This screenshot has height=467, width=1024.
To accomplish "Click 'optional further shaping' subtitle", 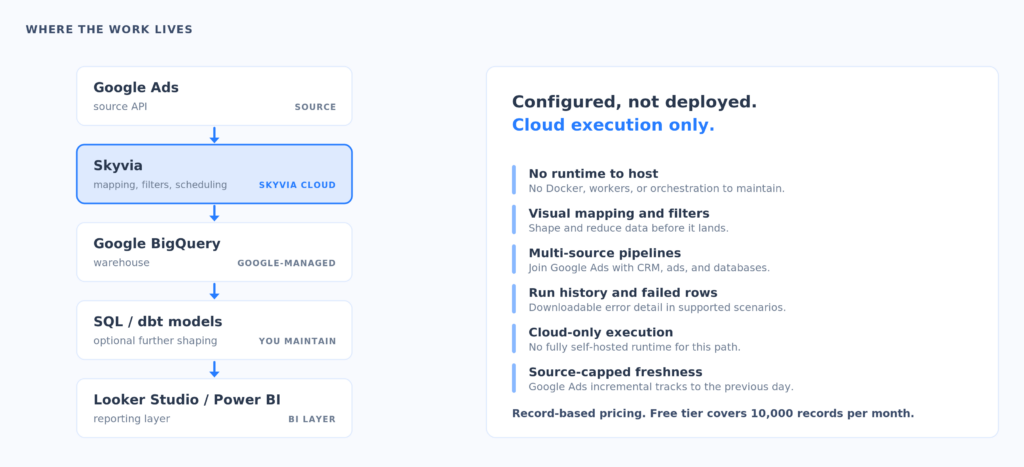I will 155,341.
